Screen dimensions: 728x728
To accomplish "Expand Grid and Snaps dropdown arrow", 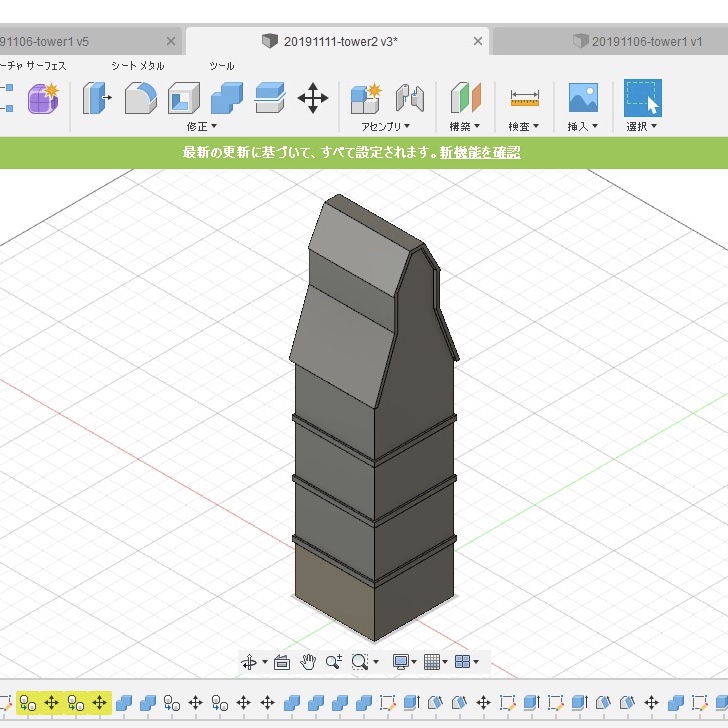I will [x=445, y=662].
